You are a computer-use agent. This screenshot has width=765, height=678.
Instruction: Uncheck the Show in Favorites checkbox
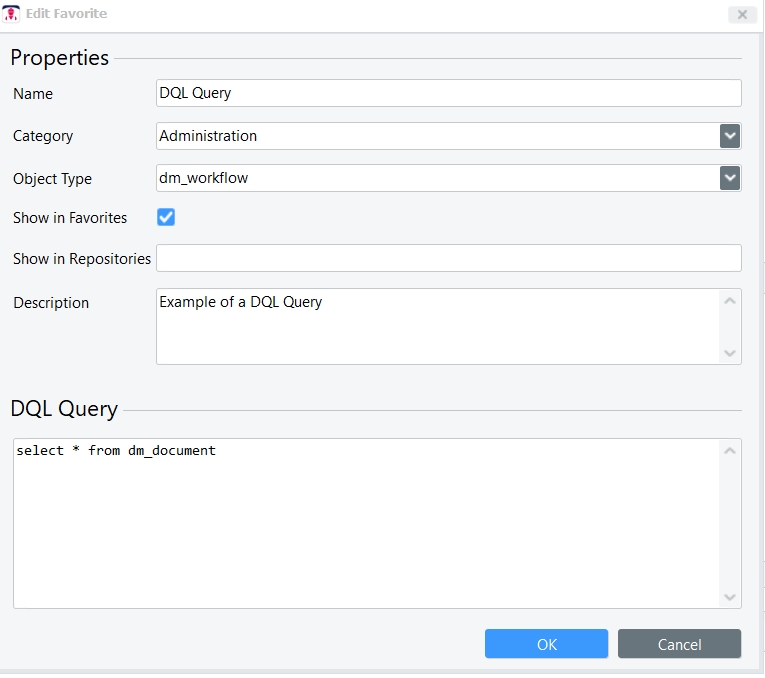coord(166,217)
